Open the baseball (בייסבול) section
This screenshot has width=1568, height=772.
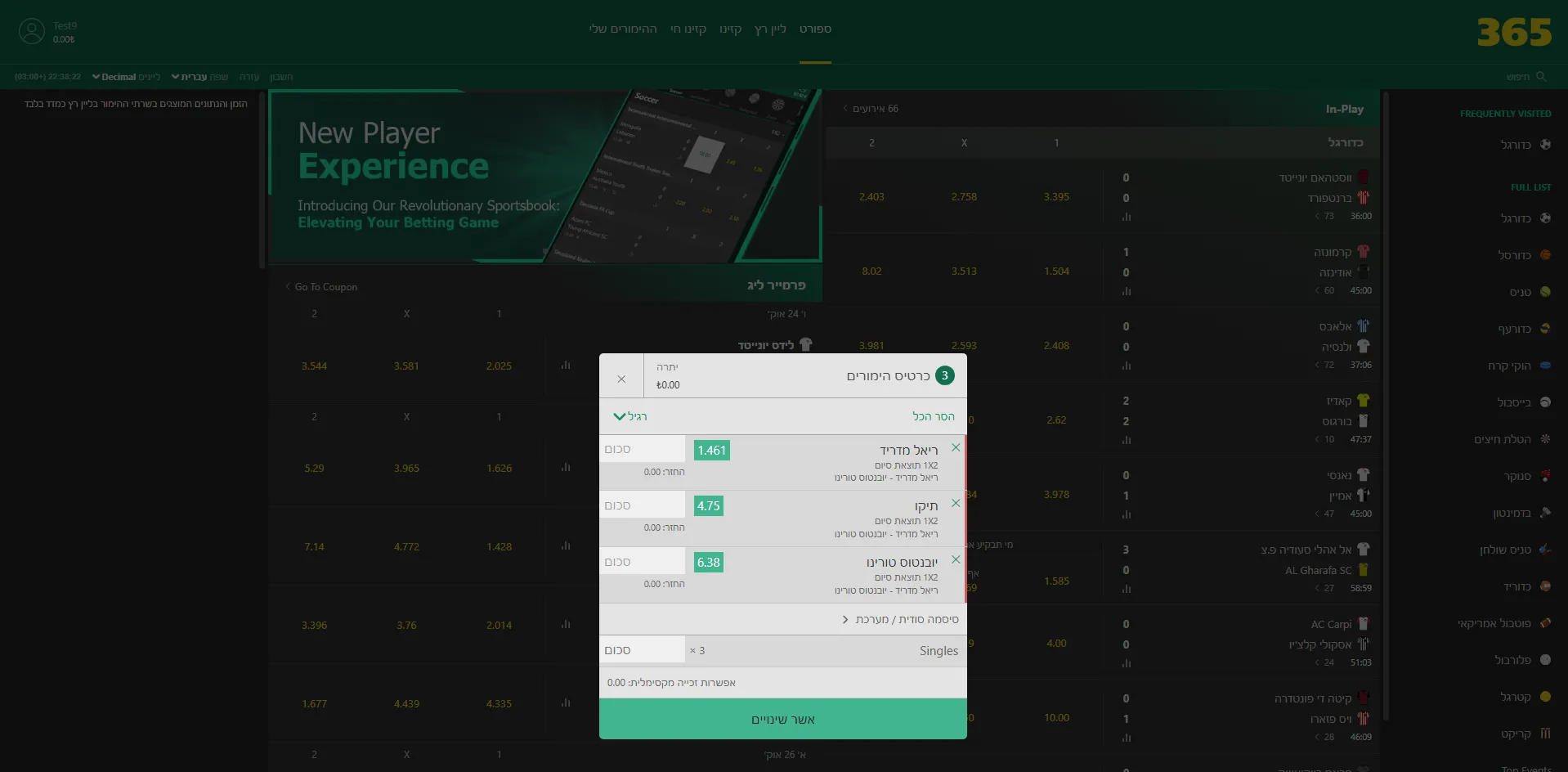(x=1545, y=402)
